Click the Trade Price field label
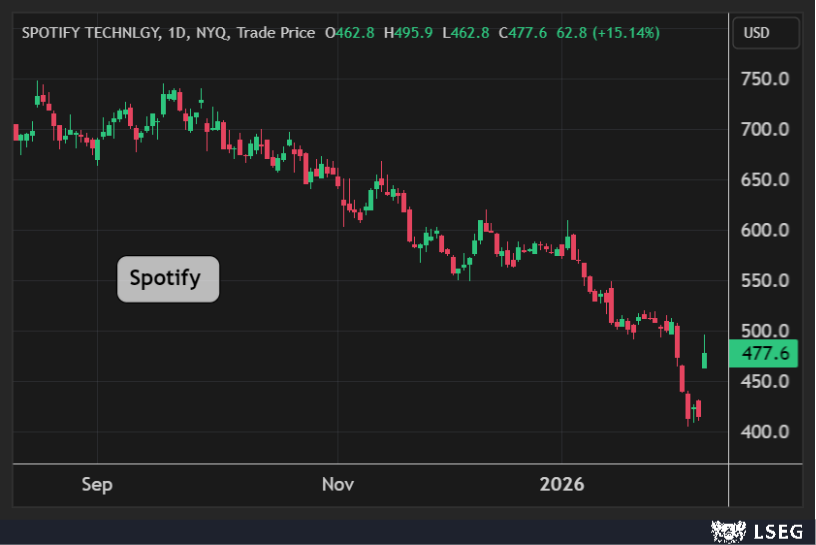 click(275, 33)
